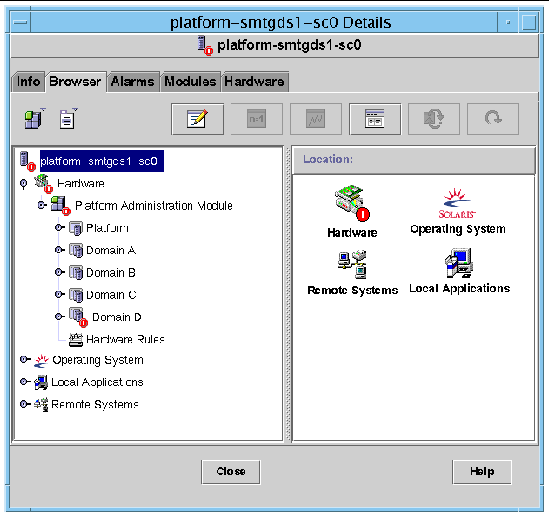Expand the Platform tree node

pos(60,228)
